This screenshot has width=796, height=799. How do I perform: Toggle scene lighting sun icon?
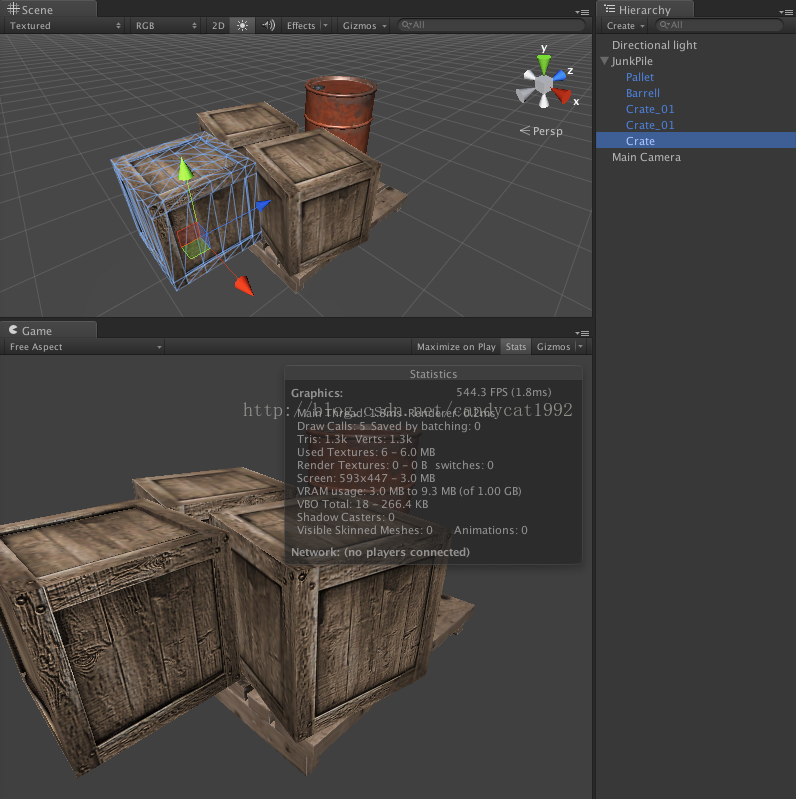[243, 25]
